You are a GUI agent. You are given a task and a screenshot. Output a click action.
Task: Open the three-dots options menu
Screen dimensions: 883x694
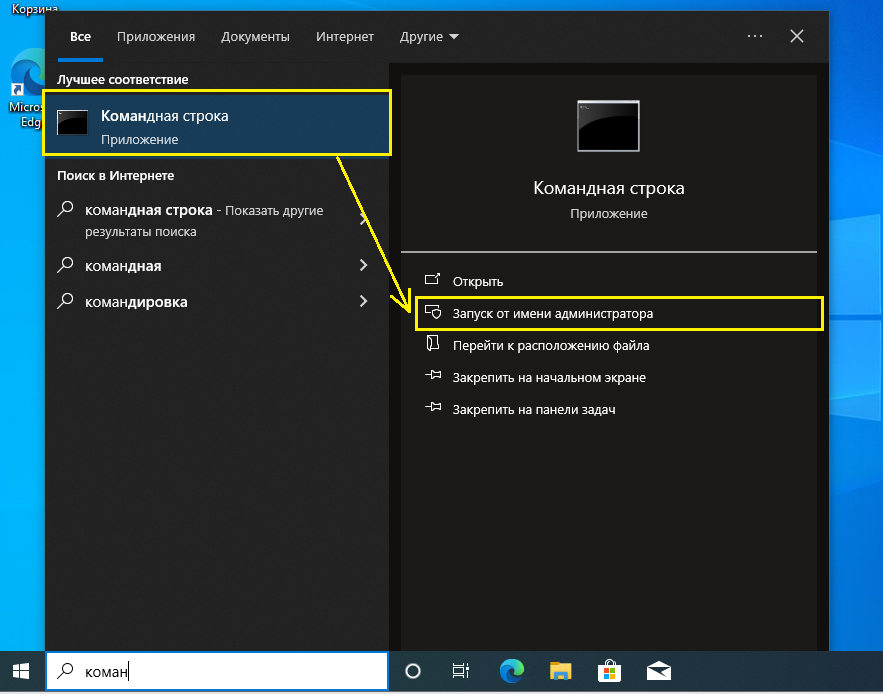point(755,36)
